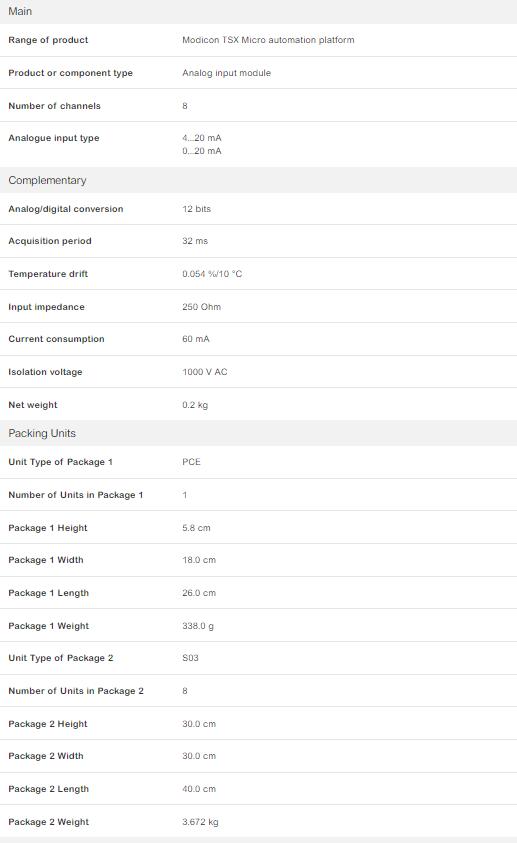Collapse the Complementary section header
The height and width of the screenshot is (843, 517).
pos(258,180)
